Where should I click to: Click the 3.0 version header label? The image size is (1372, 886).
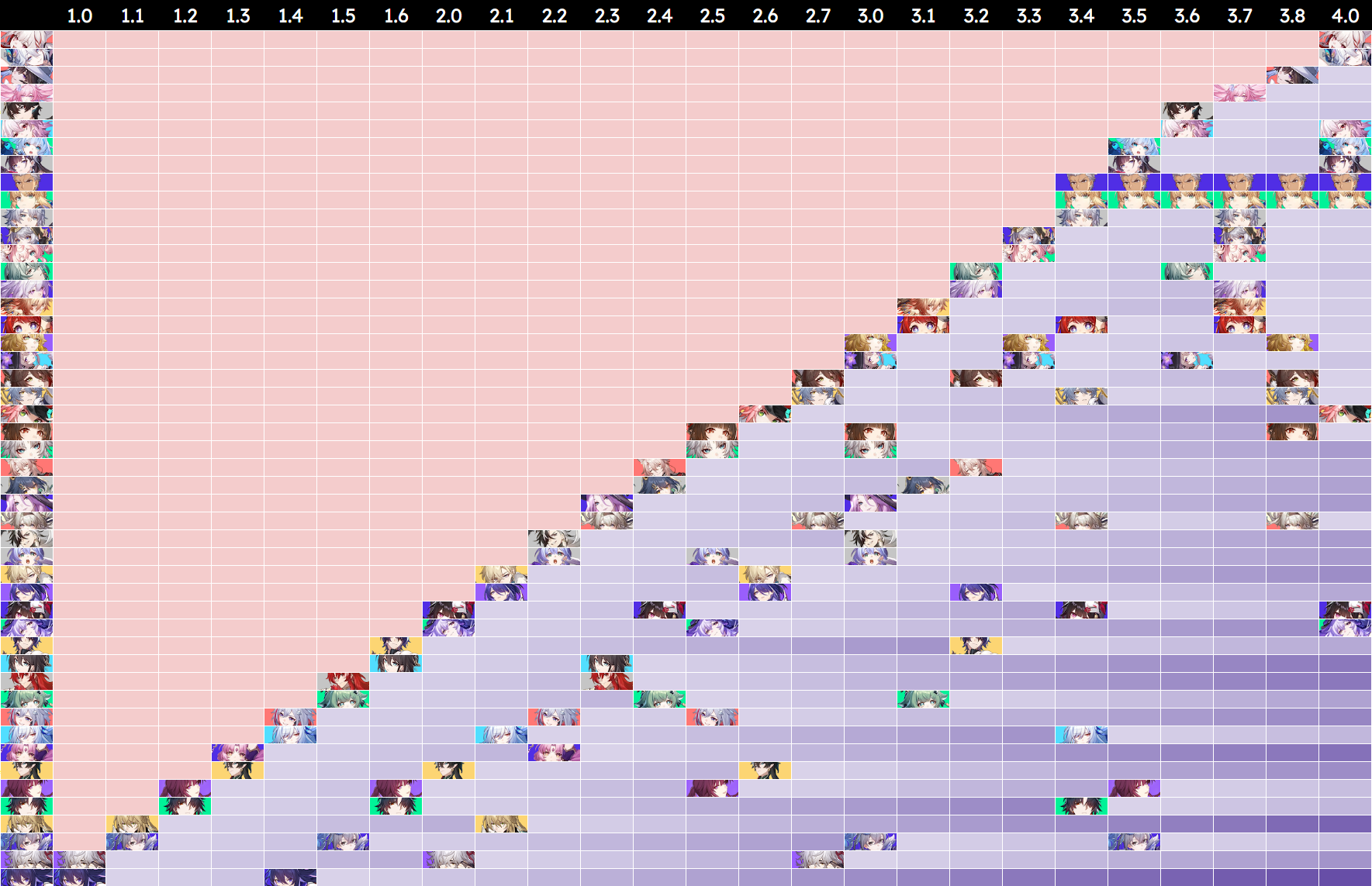point(870,16)
